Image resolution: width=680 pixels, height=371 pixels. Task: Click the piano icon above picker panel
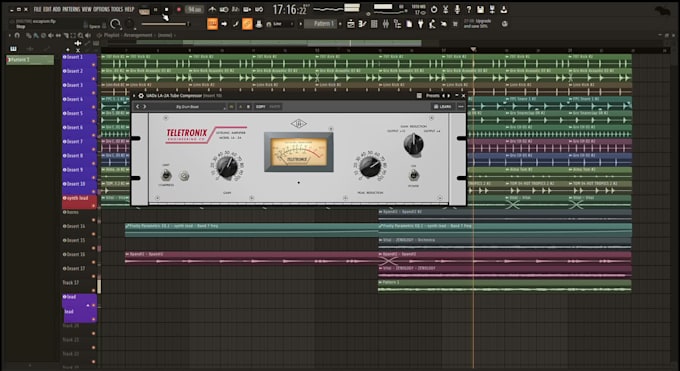point(13,49)
